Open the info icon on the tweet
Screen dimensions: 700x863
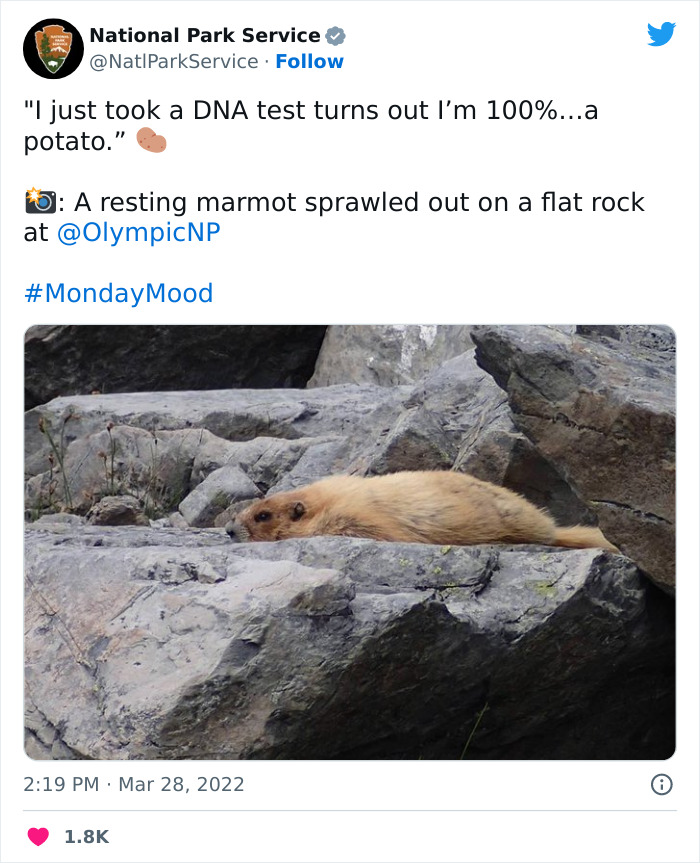(x=663, y=784)
